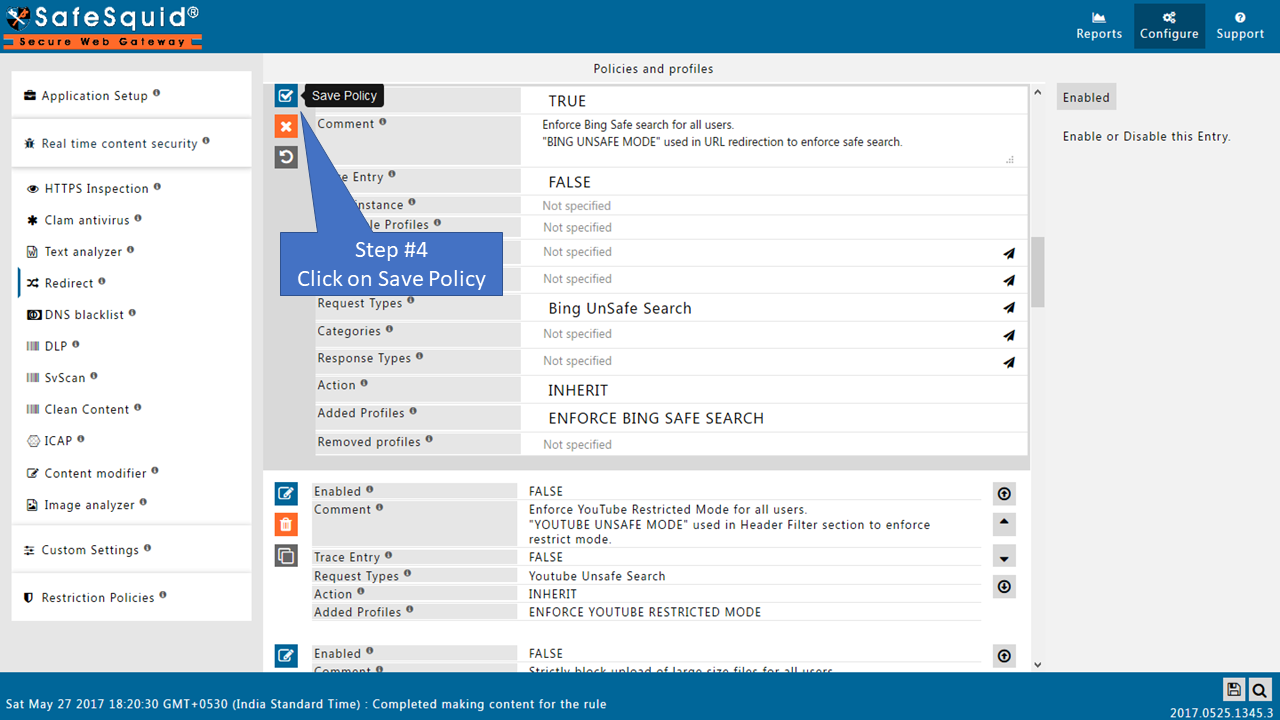Image resolution: width=1280 pixels, height=720 pixels.
Task: Edit the YouTube Restricted Mode policy
Action: coord(286,493)
